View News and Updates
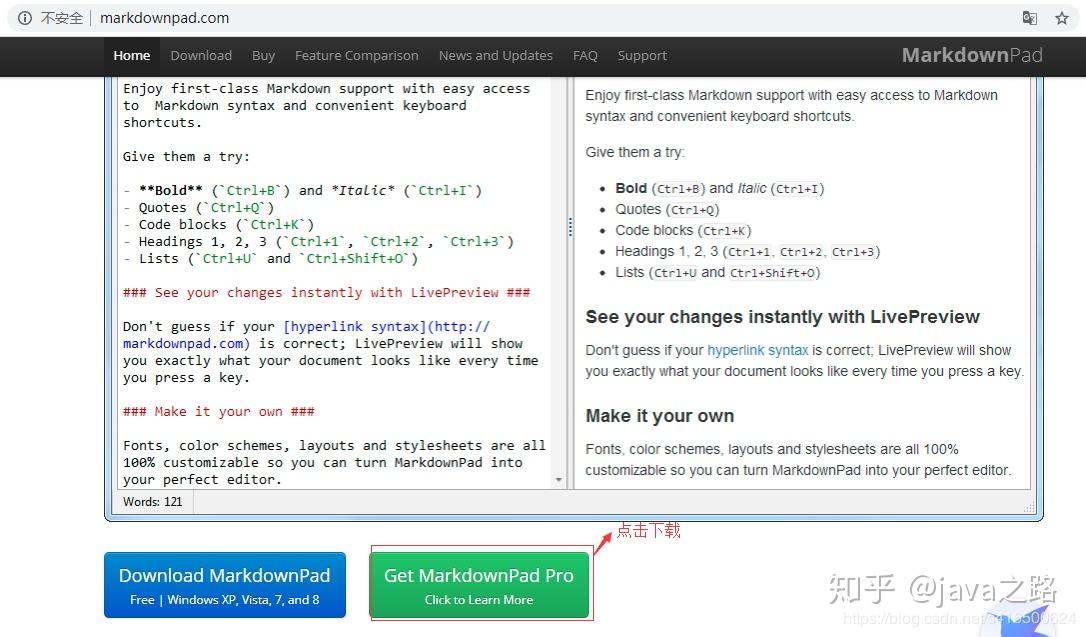The width and height of the screenshot is (1086, 637). (x=495, y=55)
